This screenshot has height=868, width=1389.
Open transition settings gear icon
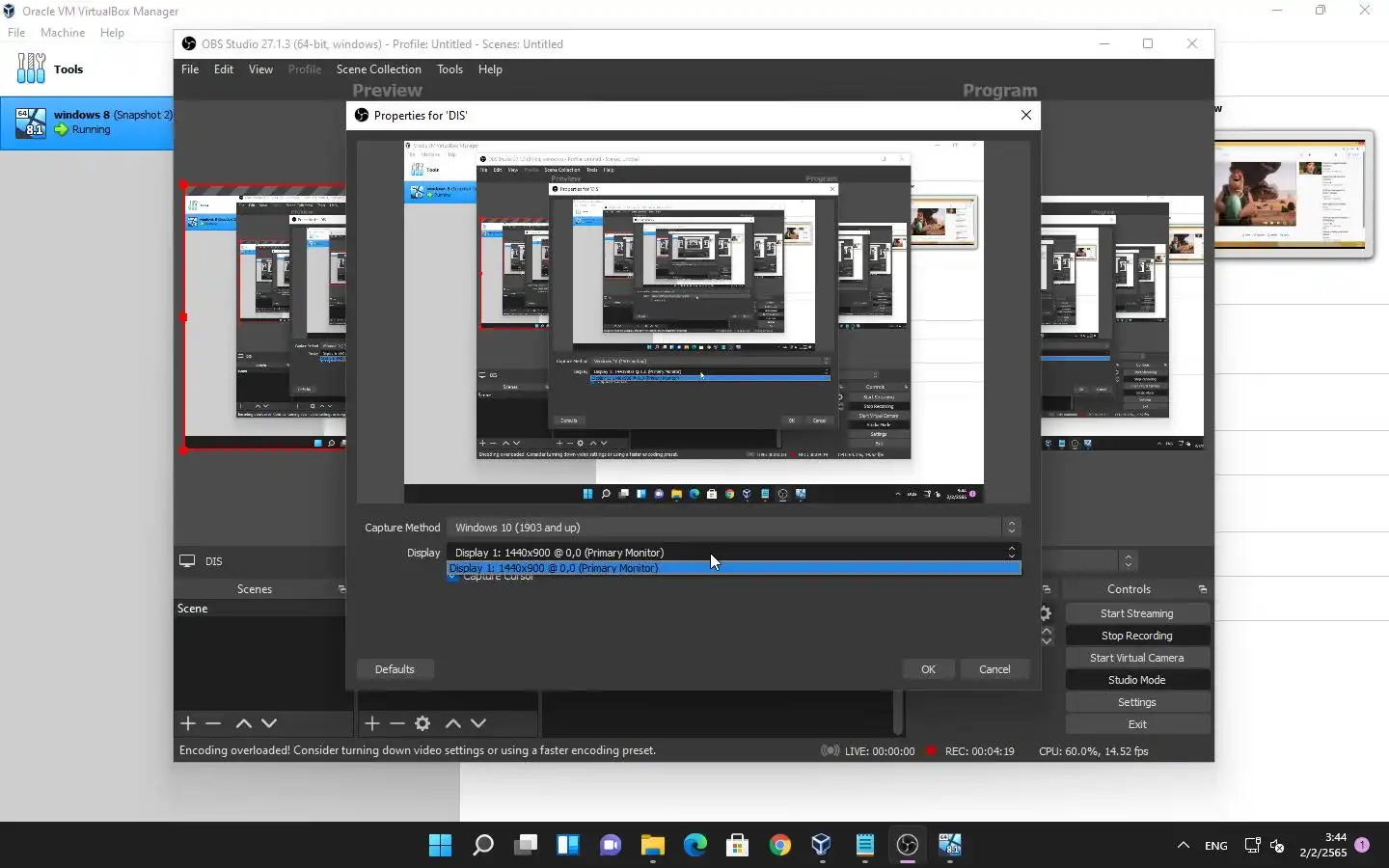[x=1046, y=613]
